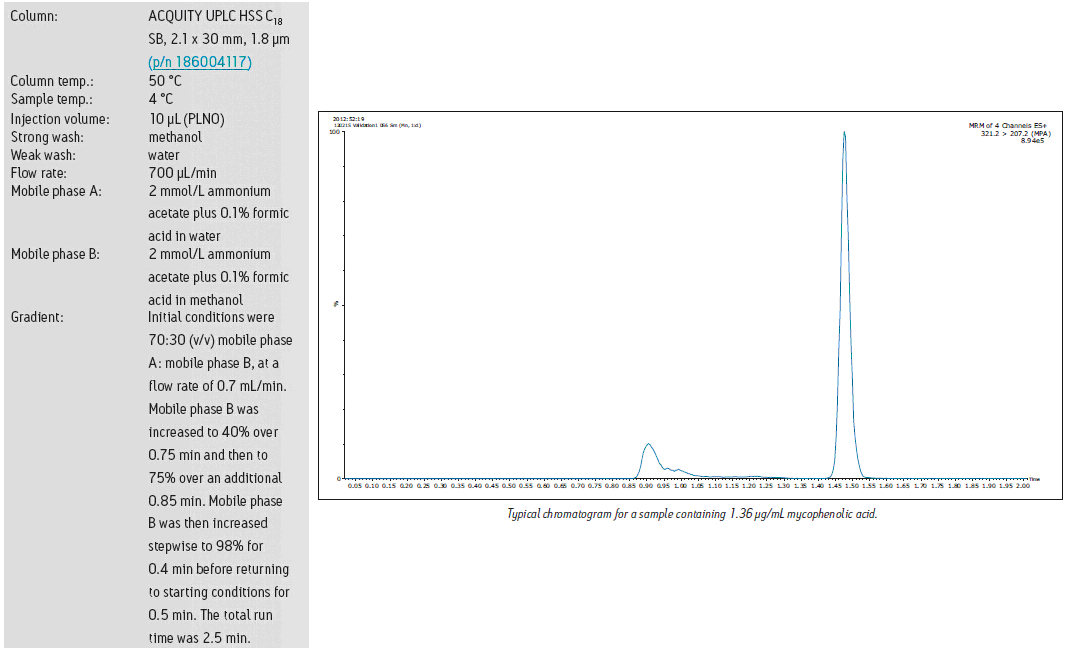Click the tall mycophenolic acid peak apex

(844, 134)
